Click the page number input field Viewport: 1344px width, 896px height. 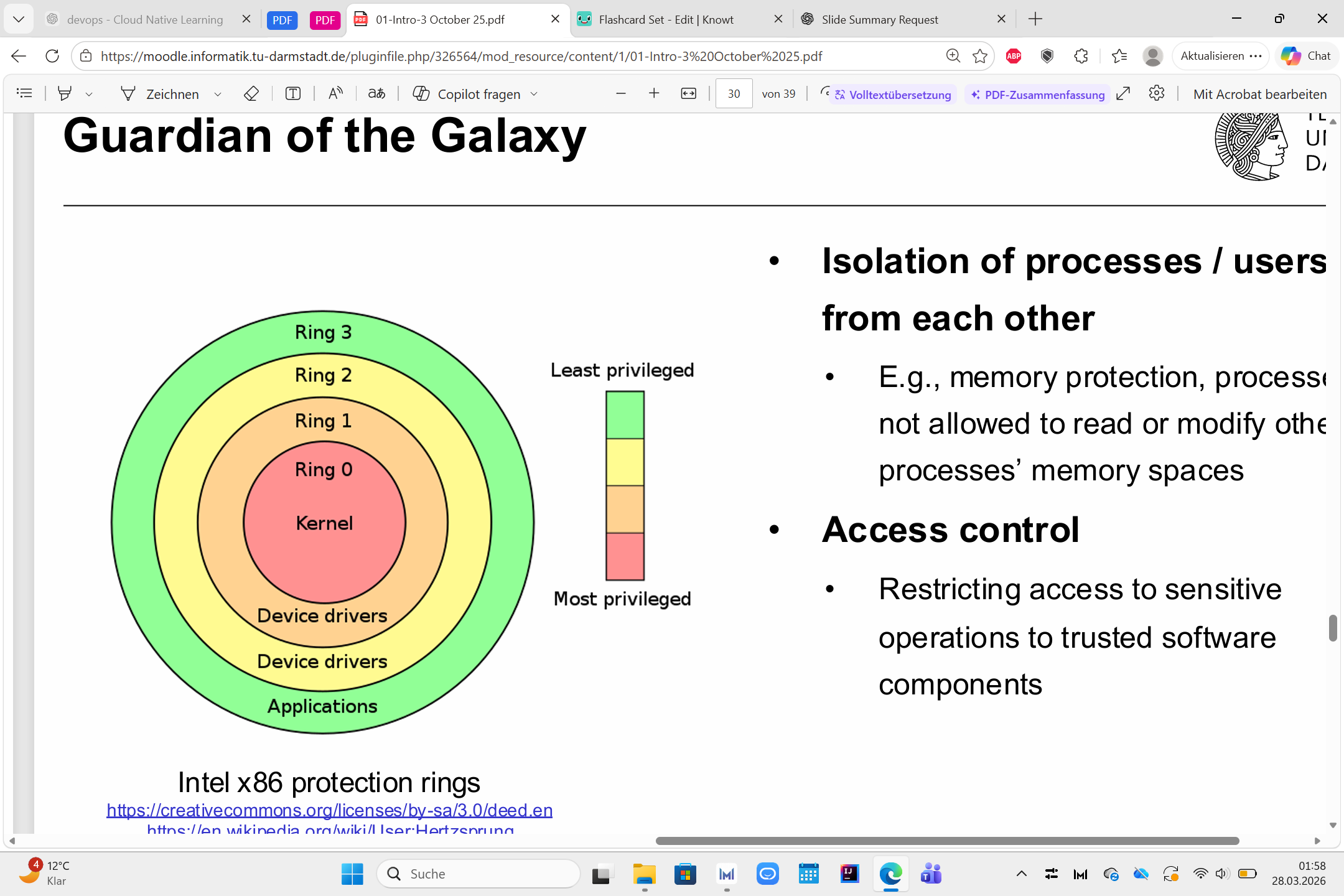coord(734,94)
